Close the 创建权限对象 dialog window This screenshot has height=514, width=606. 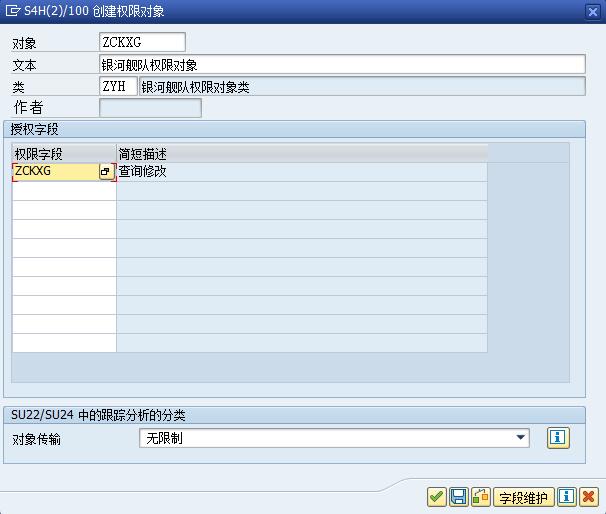tap(593, 11)
